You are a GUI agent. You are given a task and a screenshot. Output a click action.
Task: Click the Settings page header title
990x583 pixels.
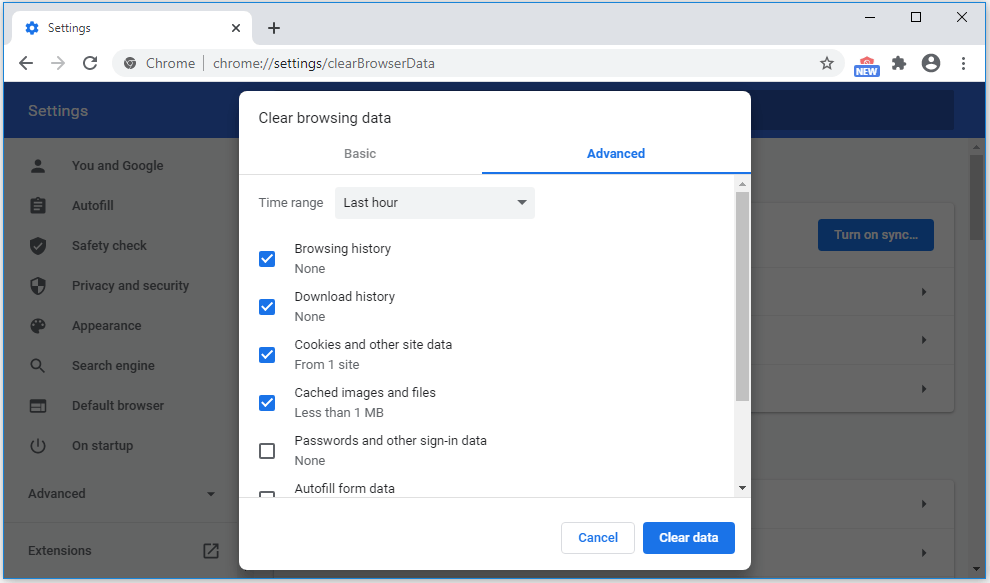point(58,111)
